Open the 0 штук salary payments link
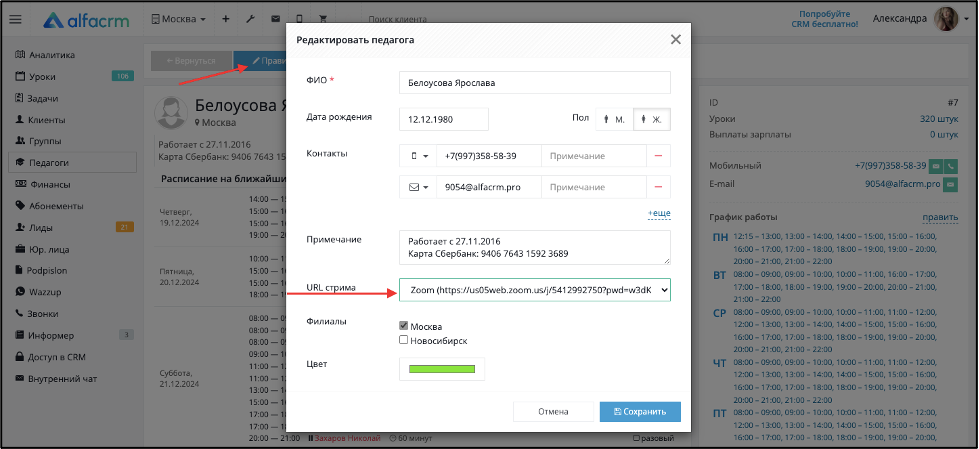Viewport: 979px width, 449px height. pos(943,134)
